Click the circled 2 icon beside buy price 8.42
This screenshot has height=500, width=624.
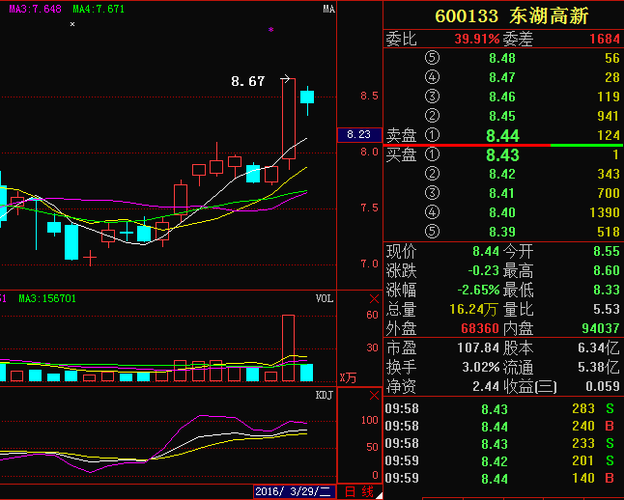432,174
